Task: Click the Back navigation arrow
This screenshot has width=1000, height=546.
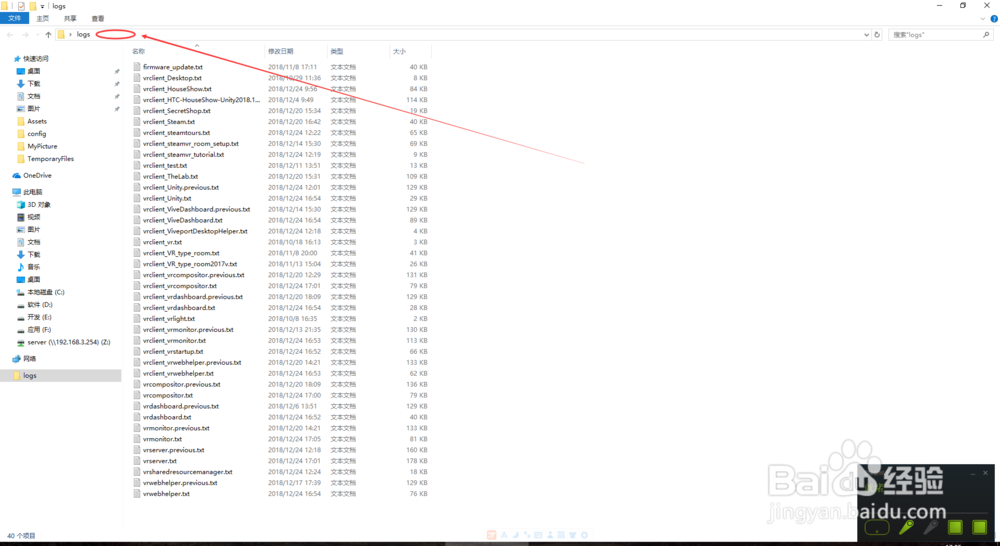Action: (x=10, y=34)
